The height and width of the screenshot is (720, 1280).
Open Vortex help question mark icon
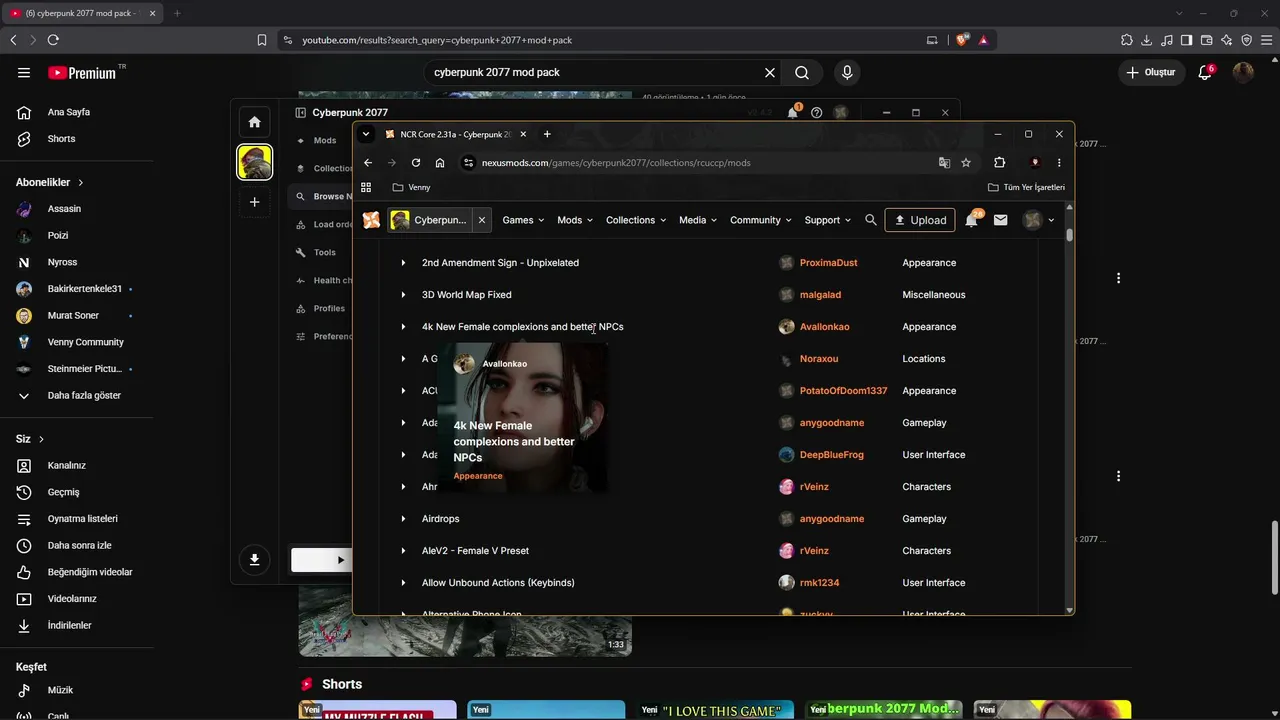[x=817, y=113]
